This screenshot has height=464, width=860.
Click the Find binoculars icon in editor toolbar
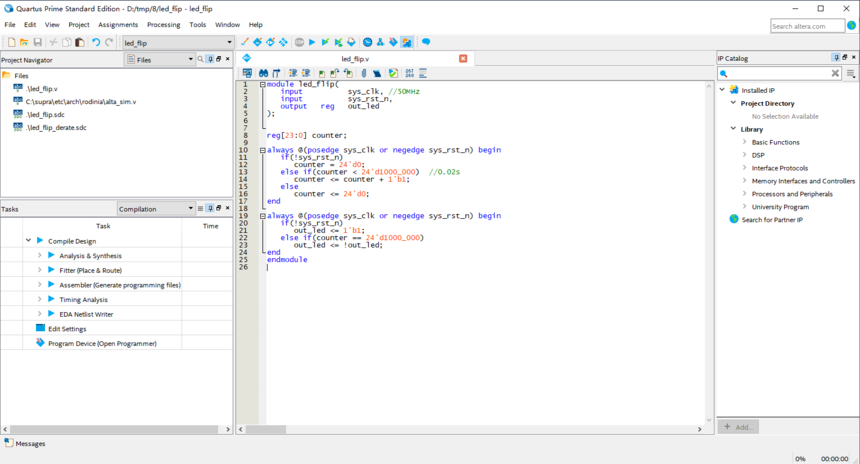pos(263,73)
